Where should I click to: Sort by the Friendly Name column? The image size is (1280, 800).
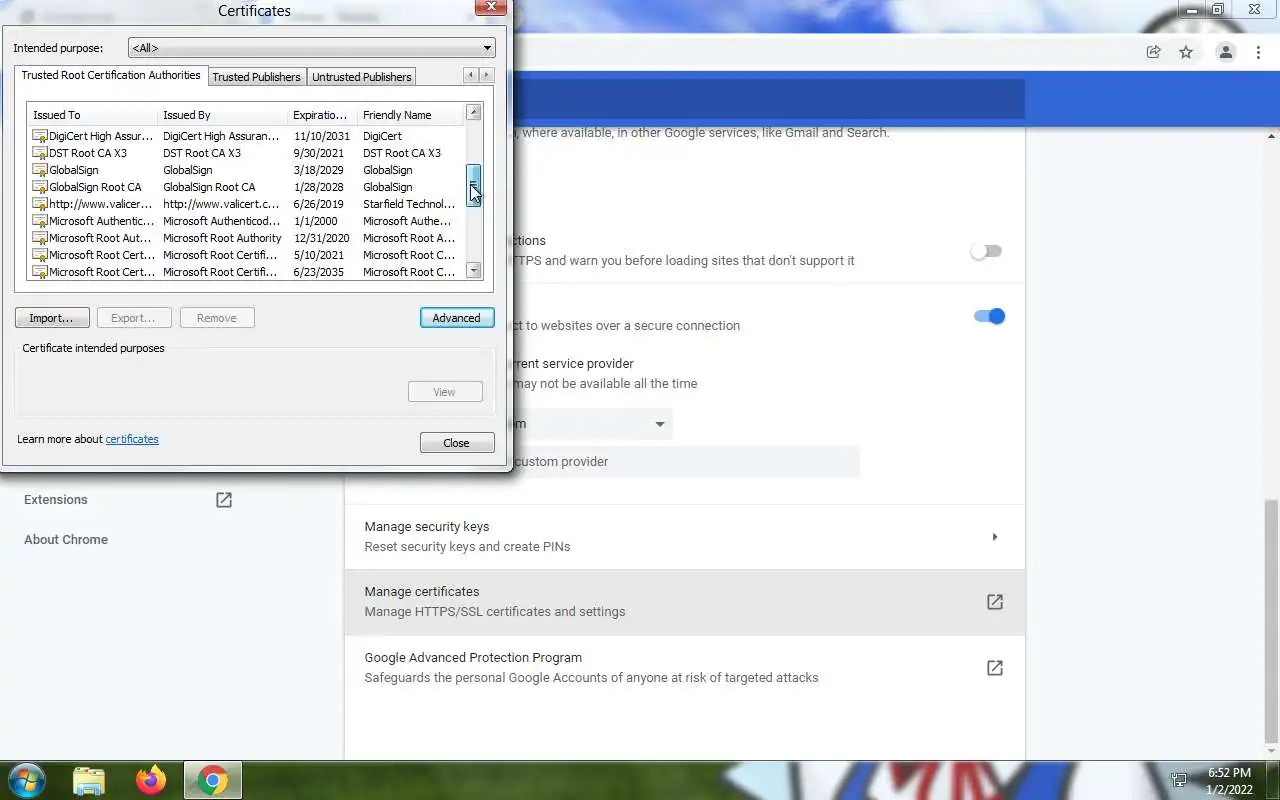410,115
